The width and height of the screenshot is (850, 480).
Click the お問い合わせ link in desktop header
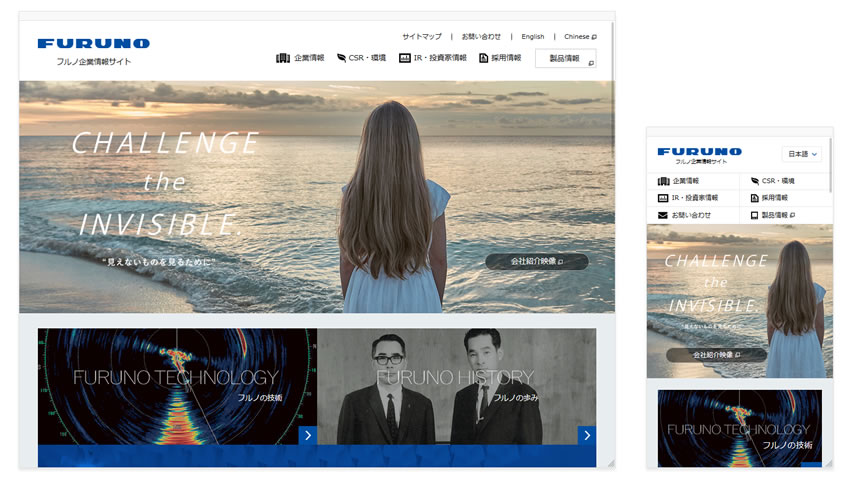481,37
